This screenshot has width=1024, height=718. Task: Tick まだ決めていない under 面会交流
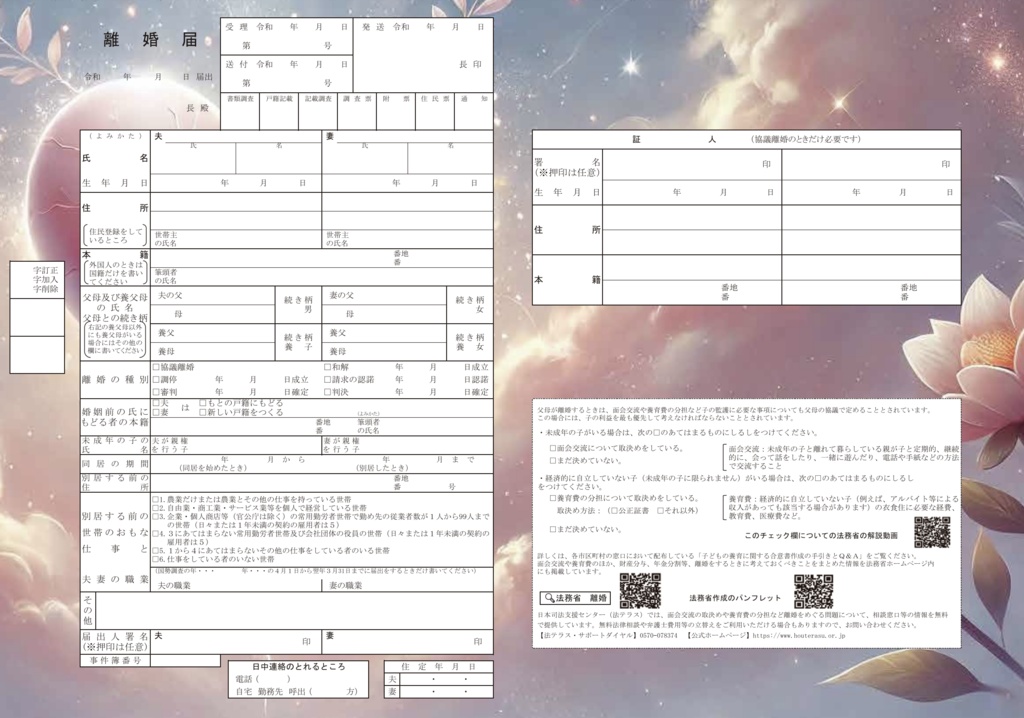553,461
